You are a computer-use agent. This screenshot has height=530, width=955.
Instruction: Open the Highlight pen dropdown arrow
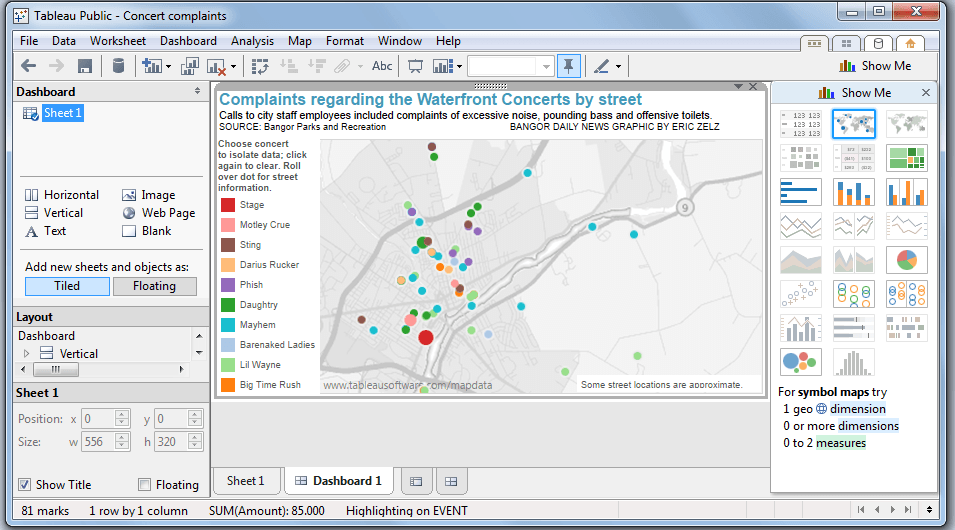(x=618, y=66)
